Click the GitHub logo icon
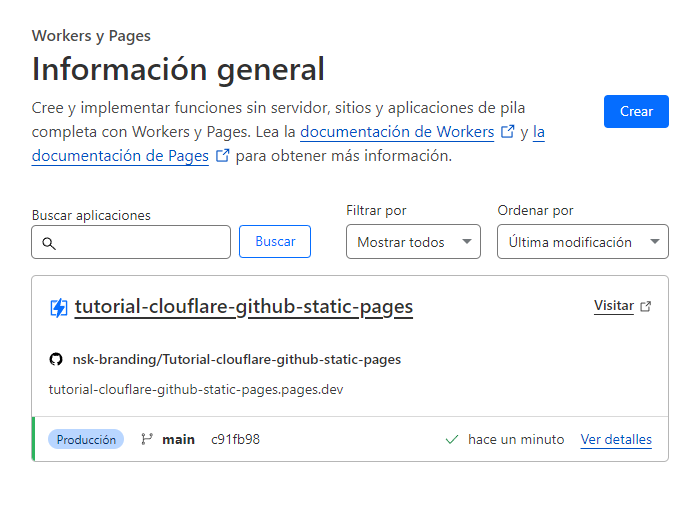 [x=56, y=359]
